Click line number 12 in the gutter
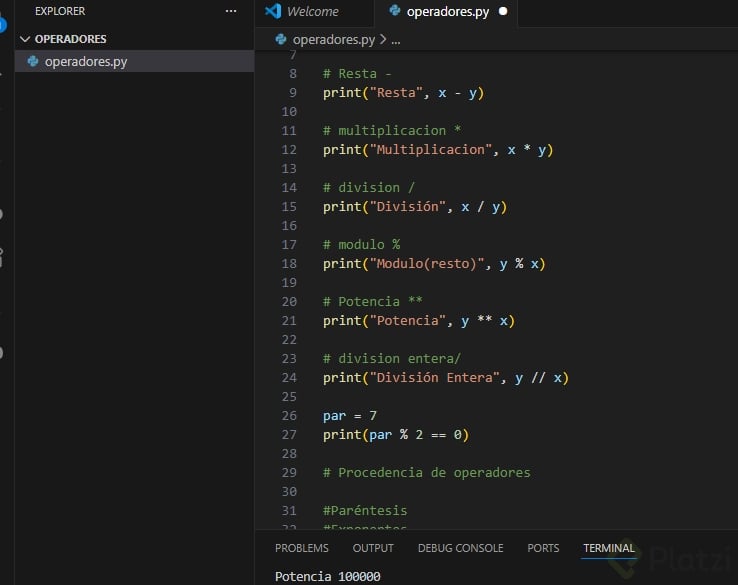This screenshot has width=738, height=585. coord(289,150)
